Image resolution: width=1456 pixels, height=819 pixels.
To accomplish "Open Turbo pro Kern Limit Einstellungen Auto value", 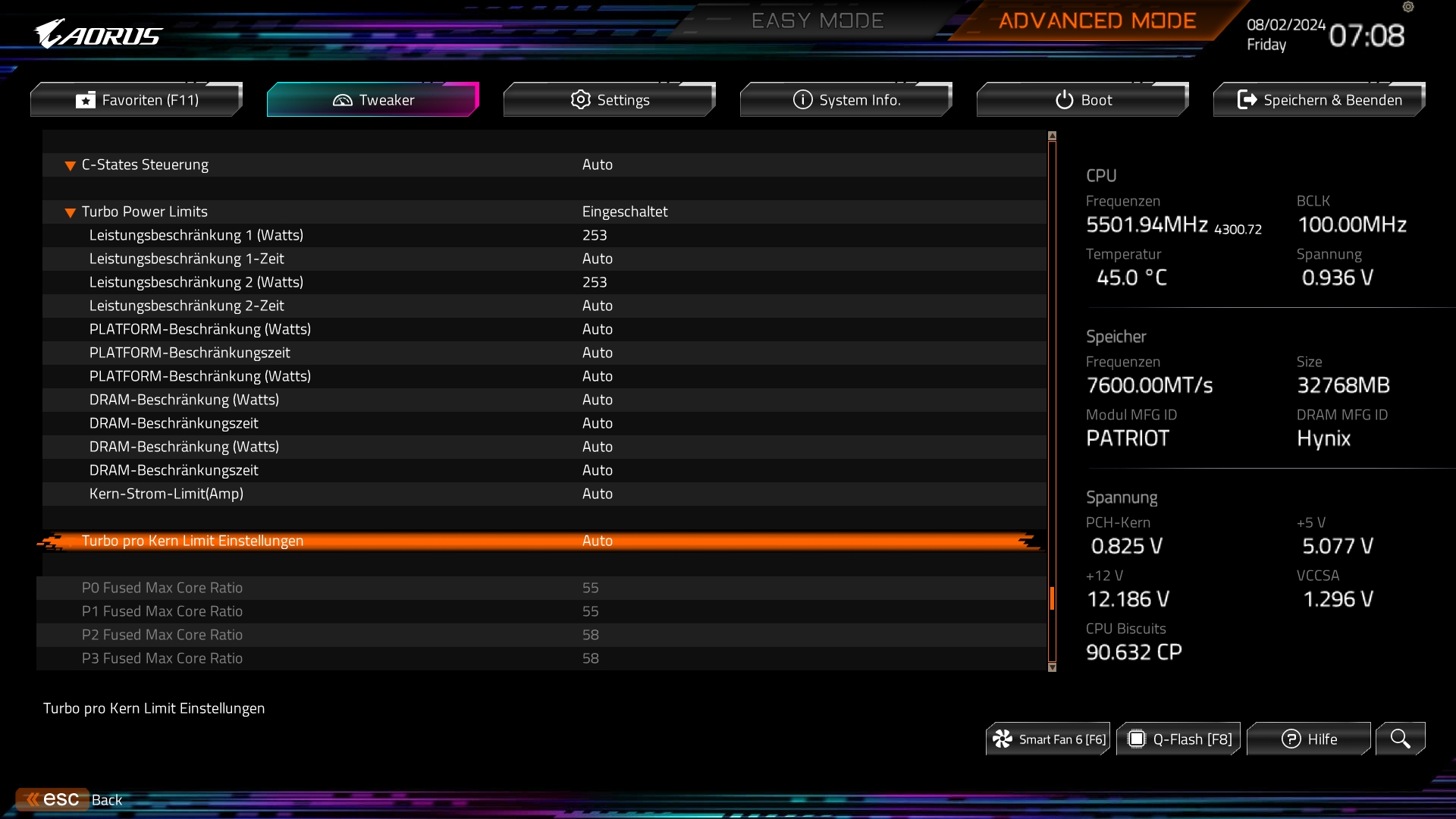I will (x=597, y=541).
